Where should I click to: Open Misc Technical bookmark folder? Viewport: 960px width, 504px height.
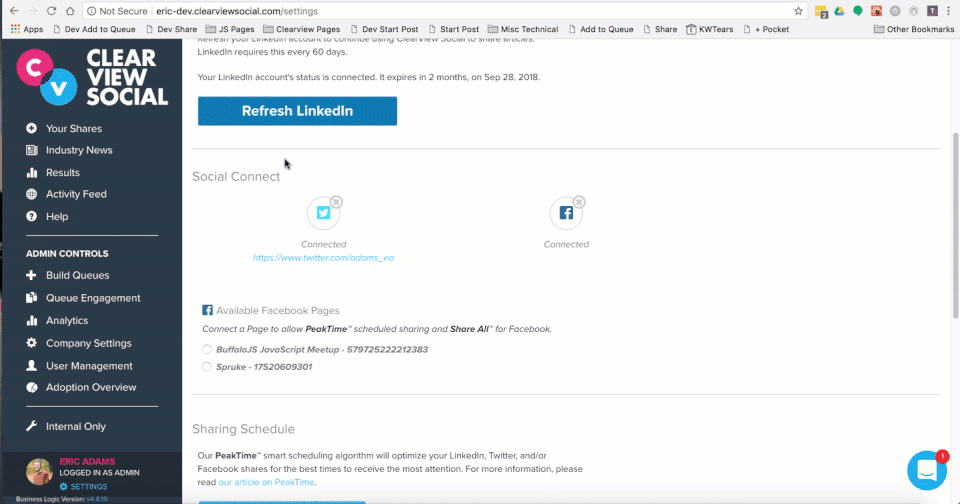523,29
